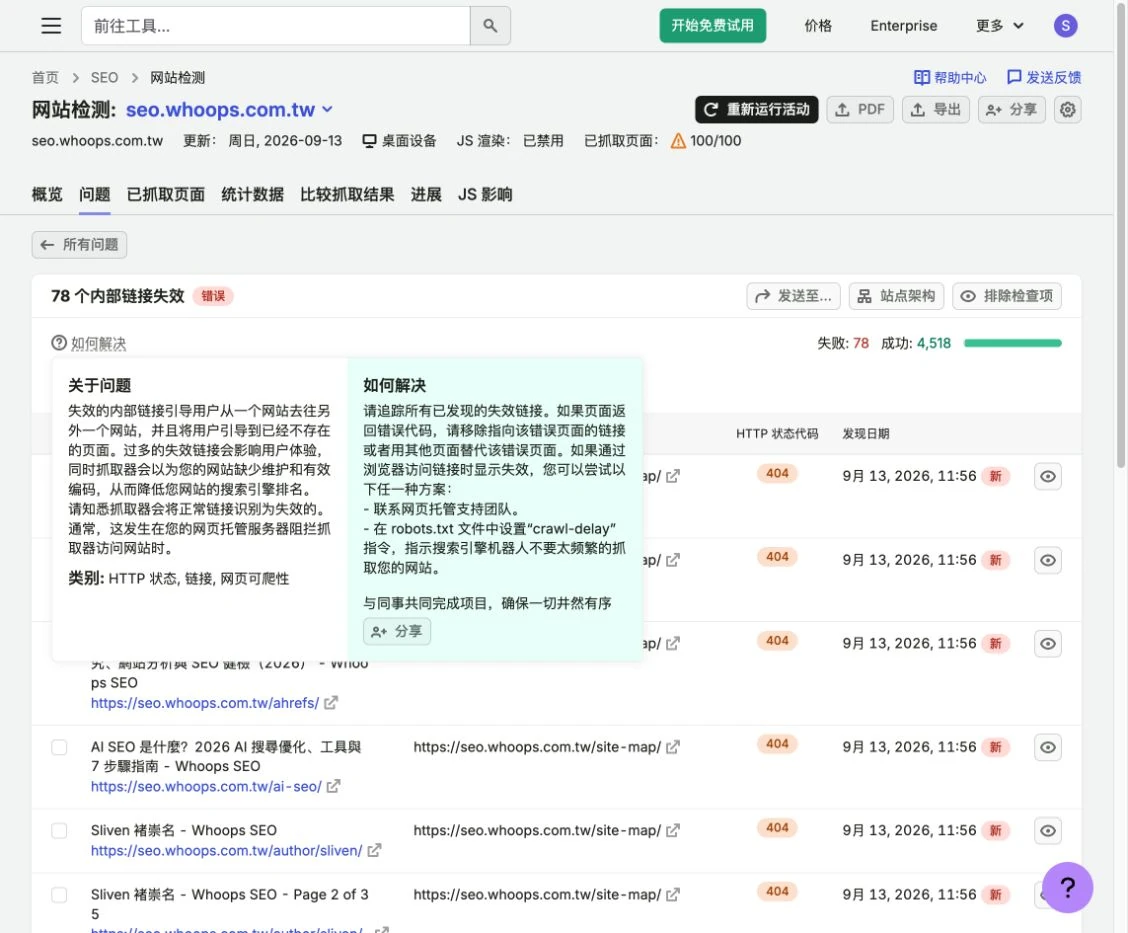Click HTTP 状态代码 column header
Screen dimensions: 1128x933
pyautogui.click(x=777, y=433)
